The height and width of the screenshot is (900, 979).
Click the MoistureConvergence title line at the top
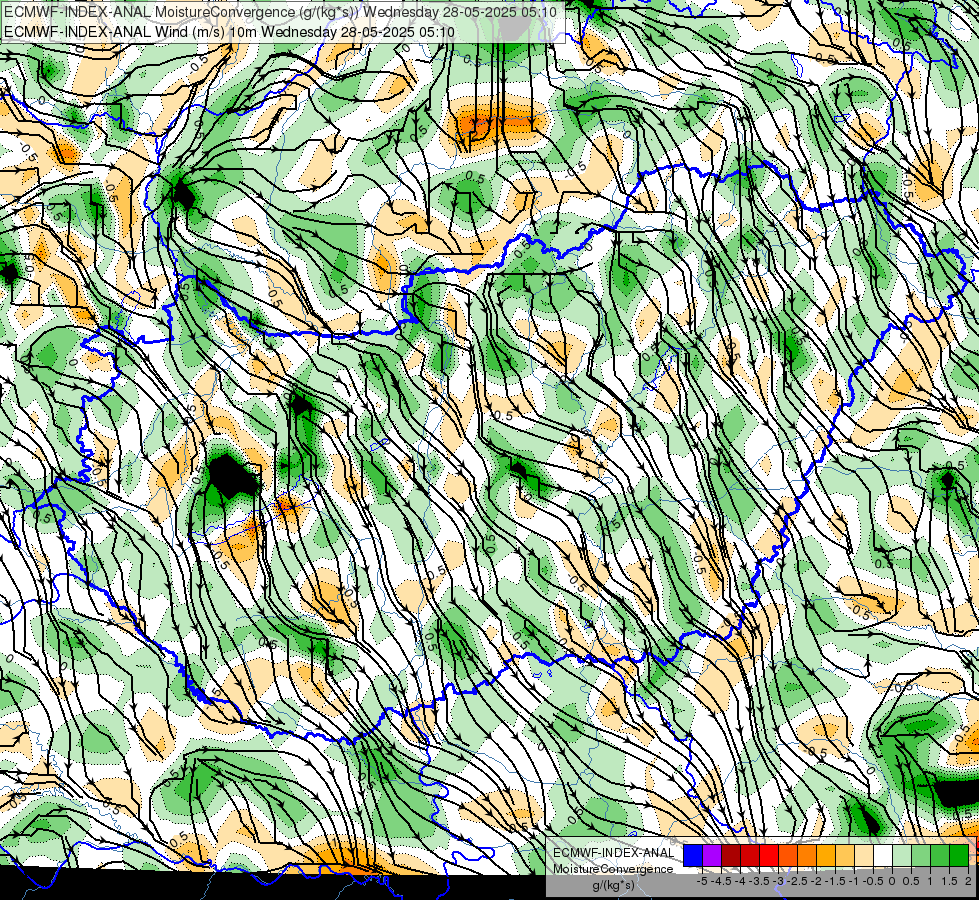[x=280, y=12]
